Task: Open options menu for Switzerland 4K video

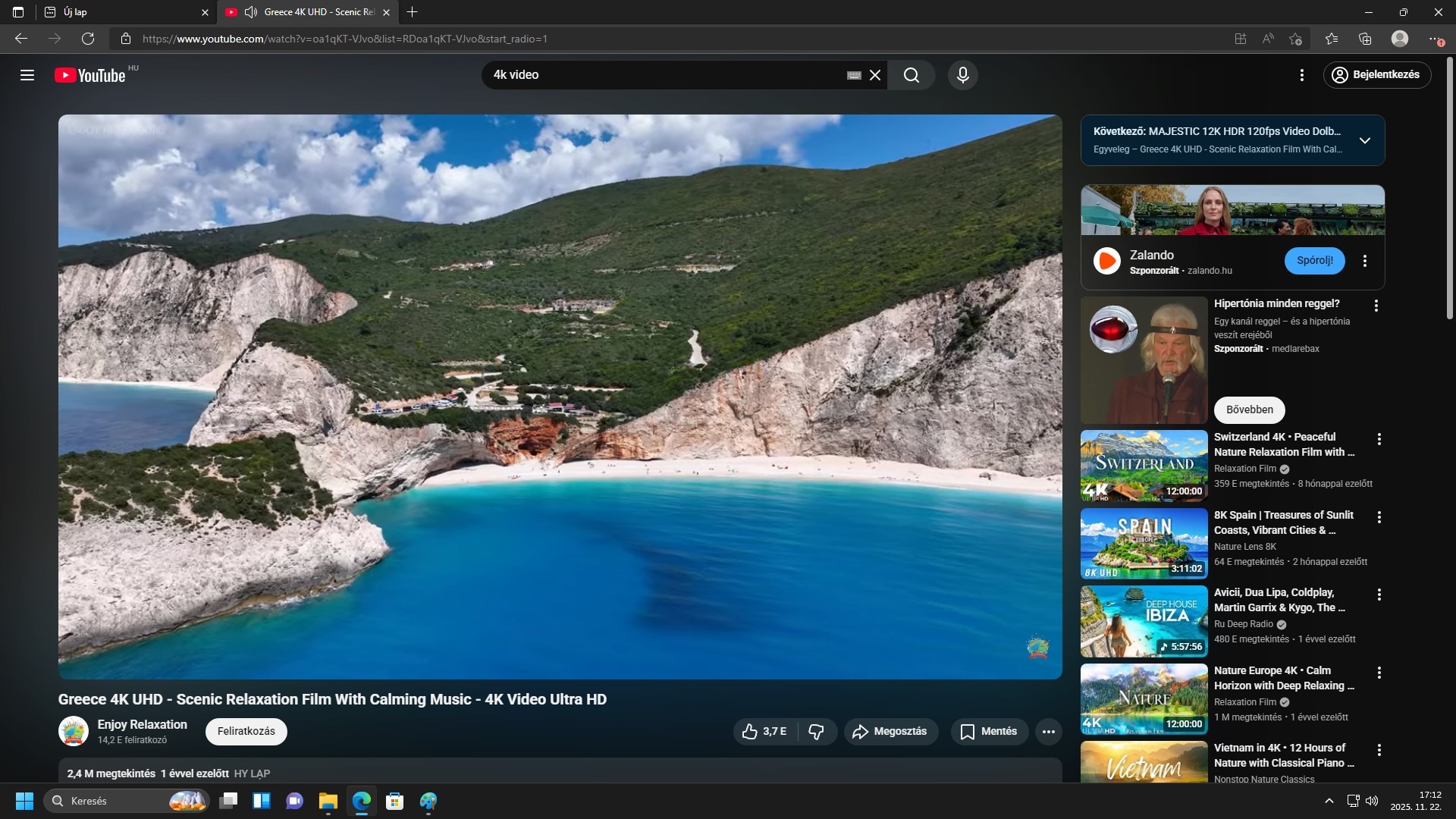Action: [x=1379, y=439]
